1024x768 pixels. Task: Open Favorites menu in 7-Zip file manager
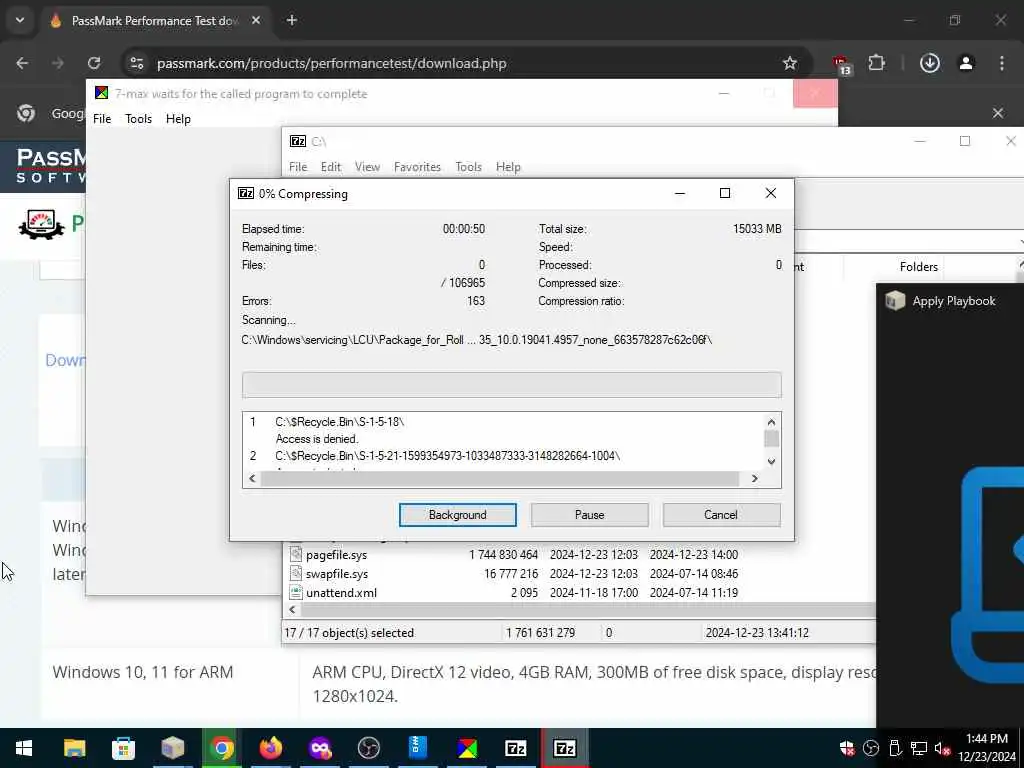click(x=417, y=167)
